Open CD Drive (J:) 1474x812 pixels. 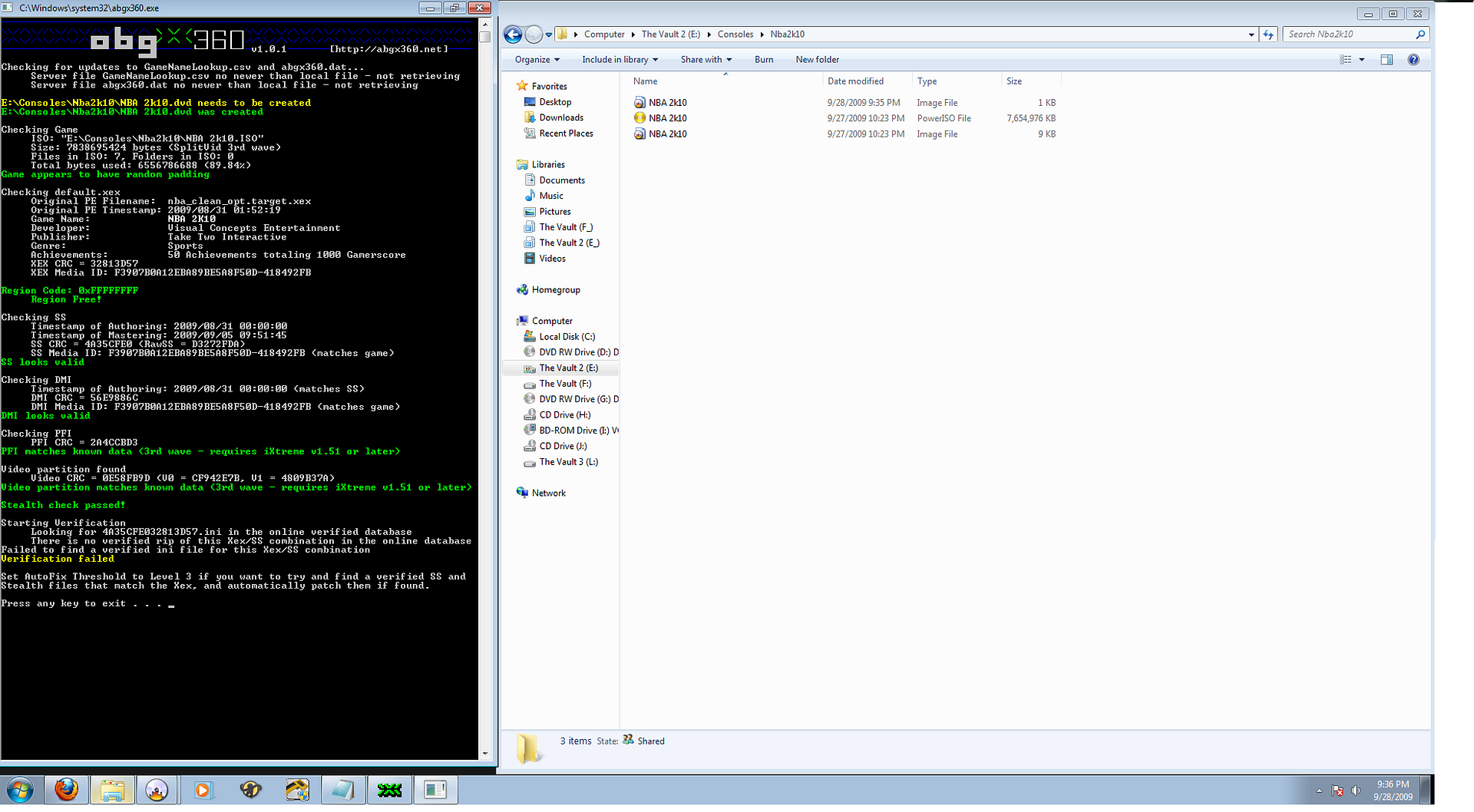(x=563, y=447)
